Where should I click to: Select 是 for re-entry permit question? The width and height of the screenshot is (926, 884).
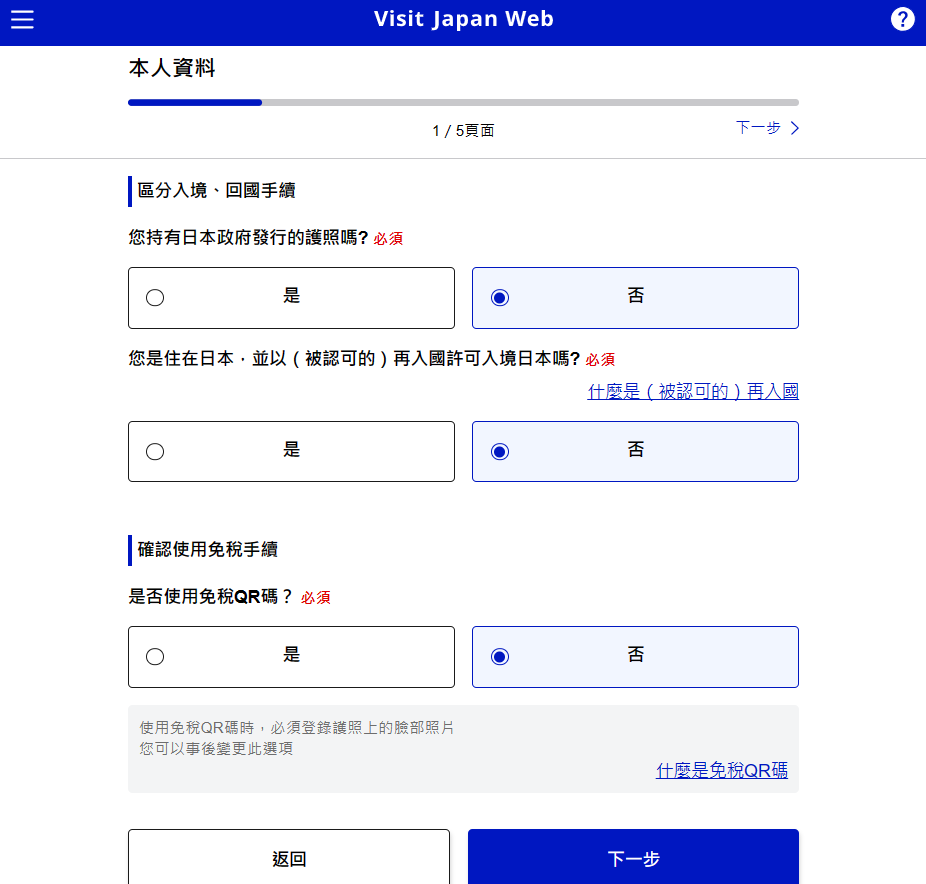point(291,451)
